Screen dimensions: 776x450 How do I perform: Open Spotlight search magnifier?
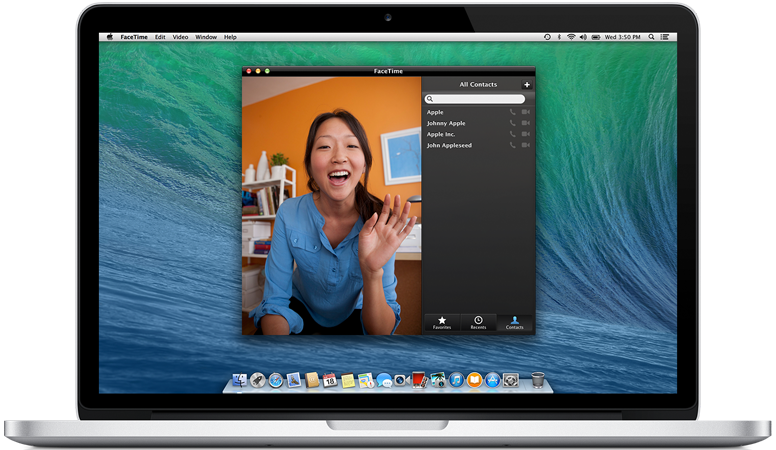pyautogui.click(x=652, y=37)
